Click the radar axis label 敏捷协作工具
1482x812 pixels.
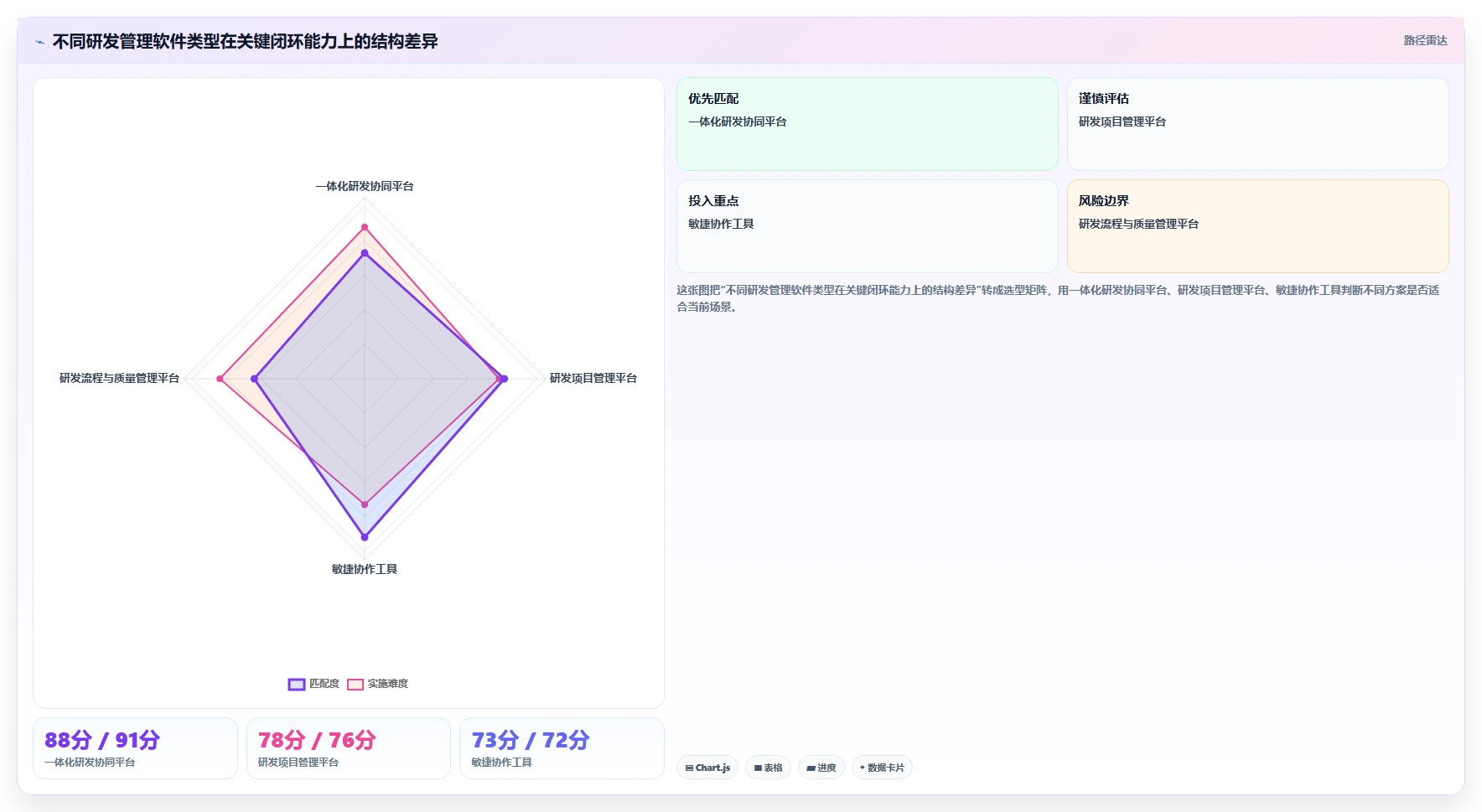365,569
